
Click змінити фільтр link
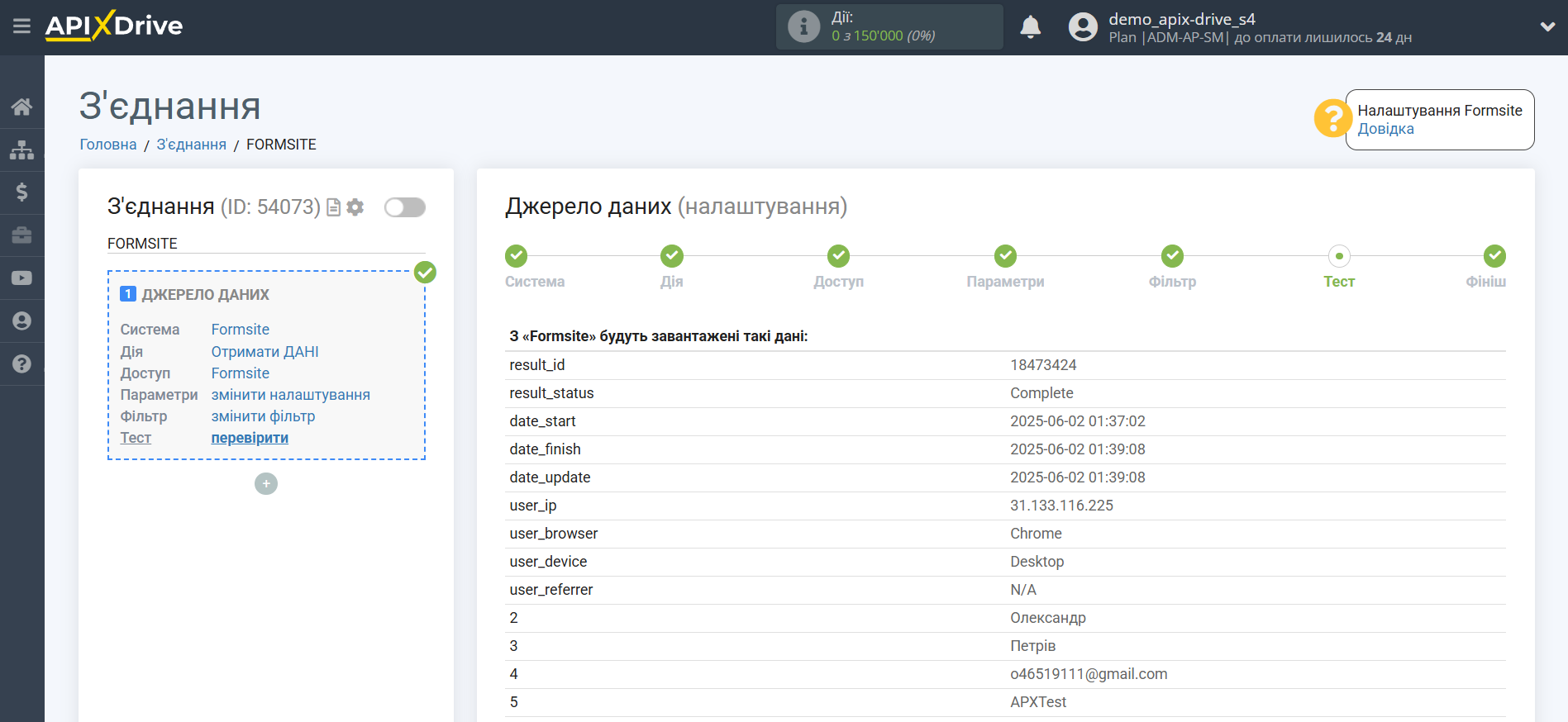[x=264, y=416]
